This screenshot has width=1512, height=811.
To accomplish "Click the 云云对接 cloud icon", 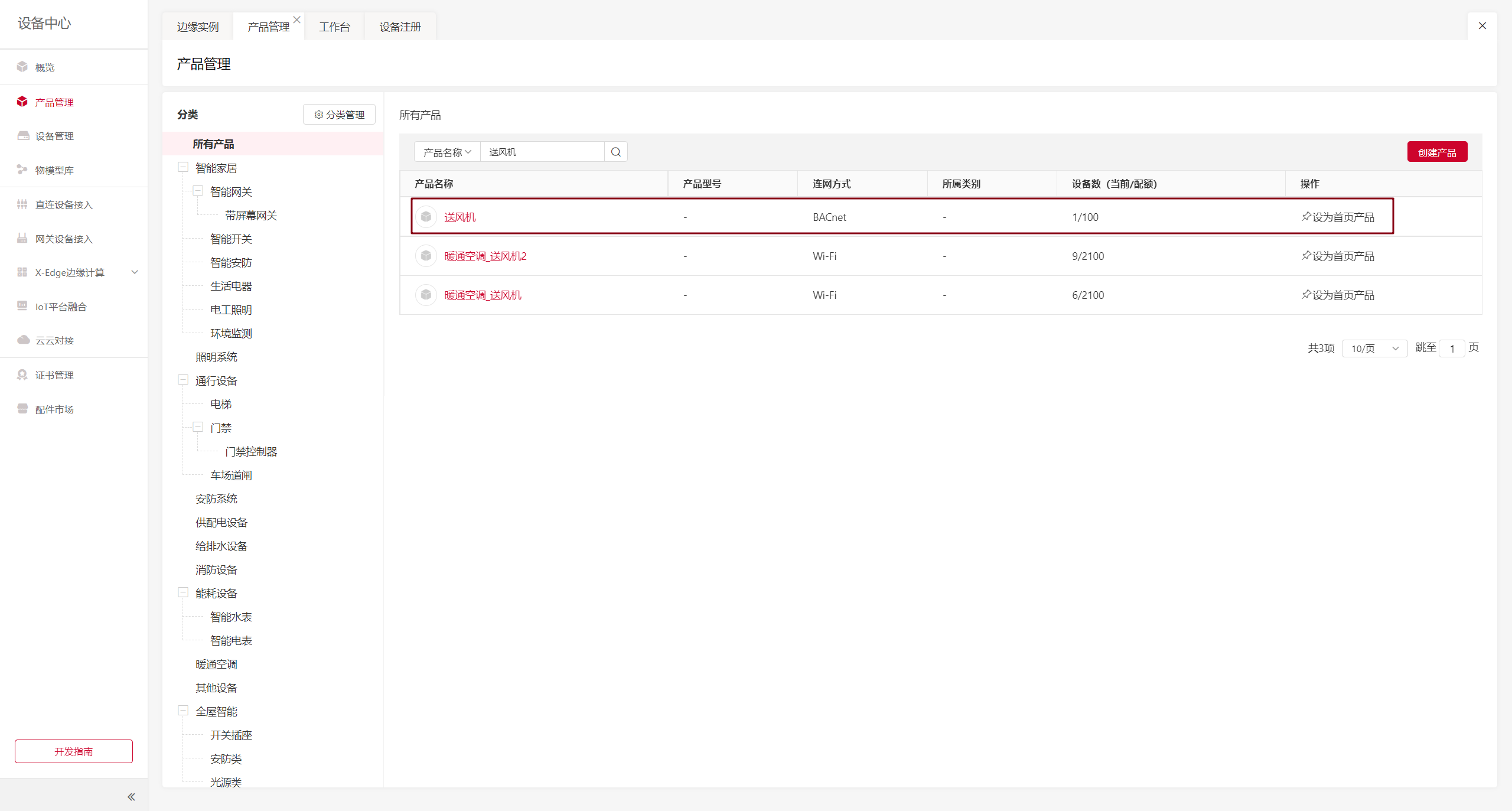I will point(23,340).
